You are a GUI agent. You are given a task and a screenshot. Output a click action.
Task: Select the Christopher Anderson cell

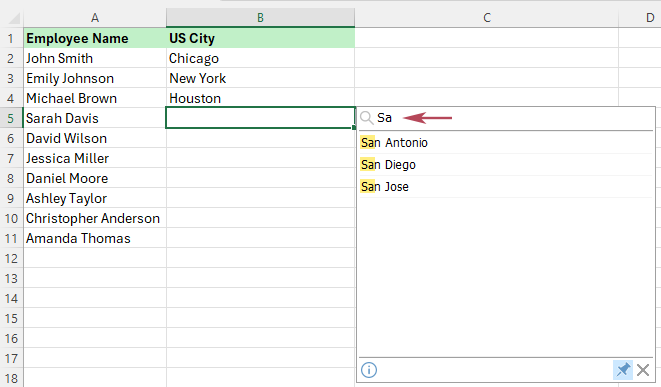point(95,218)
